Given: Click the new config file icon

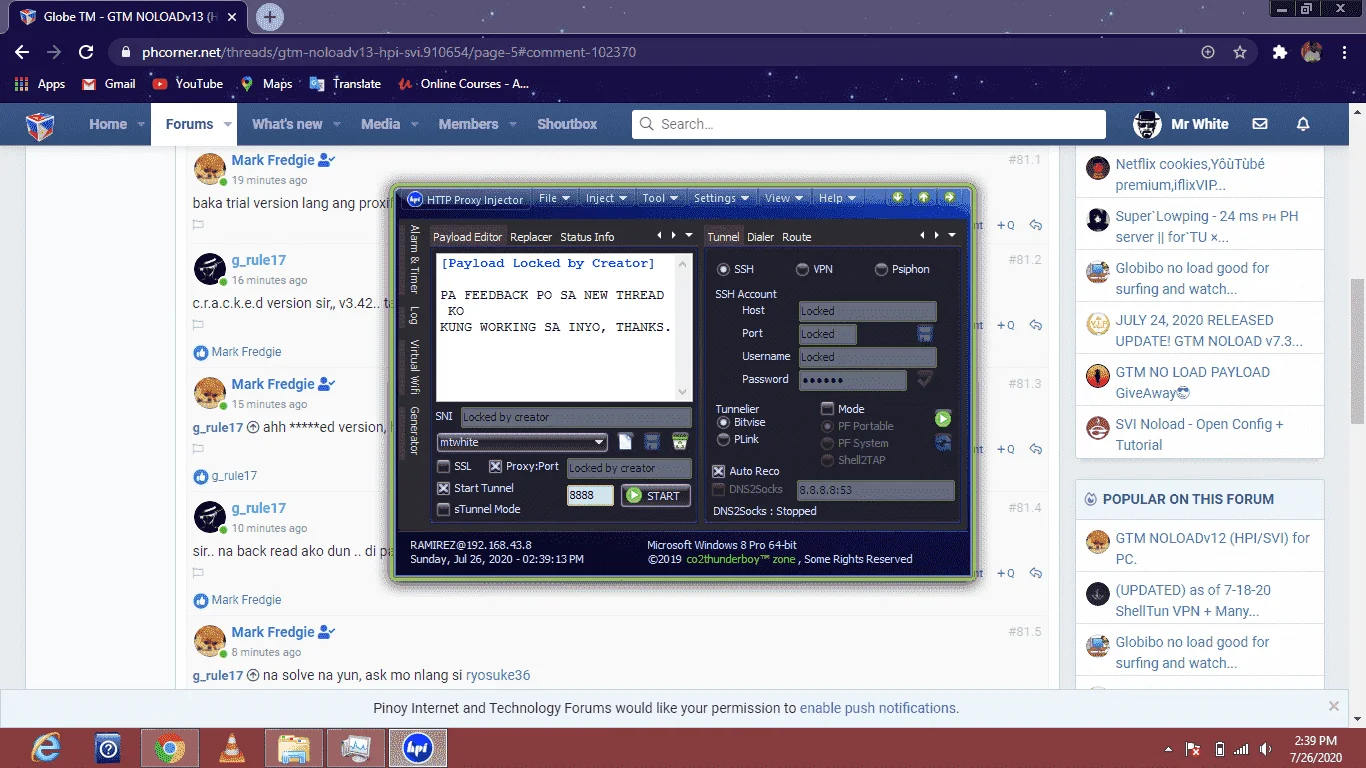Looking at the screenshot, I should point(626,441).
